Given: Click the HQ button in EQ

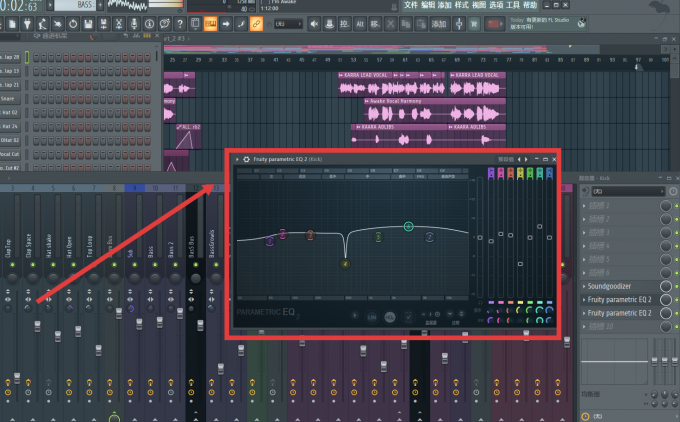Looking at the screenshot, I should tap(389, 317).
